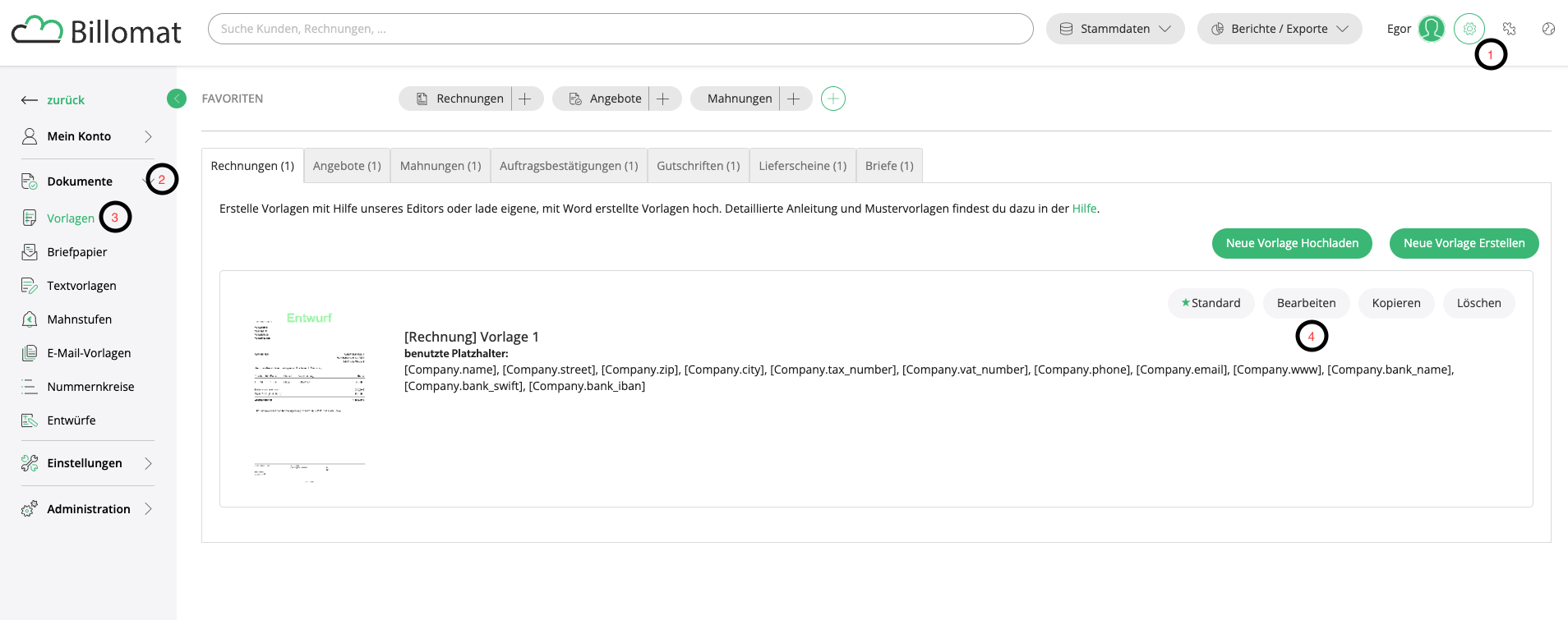Click the Vorlagen document icon
The height and width of the screenshot is (620, 1568).
pyautogui.click(x=30, y=218)
